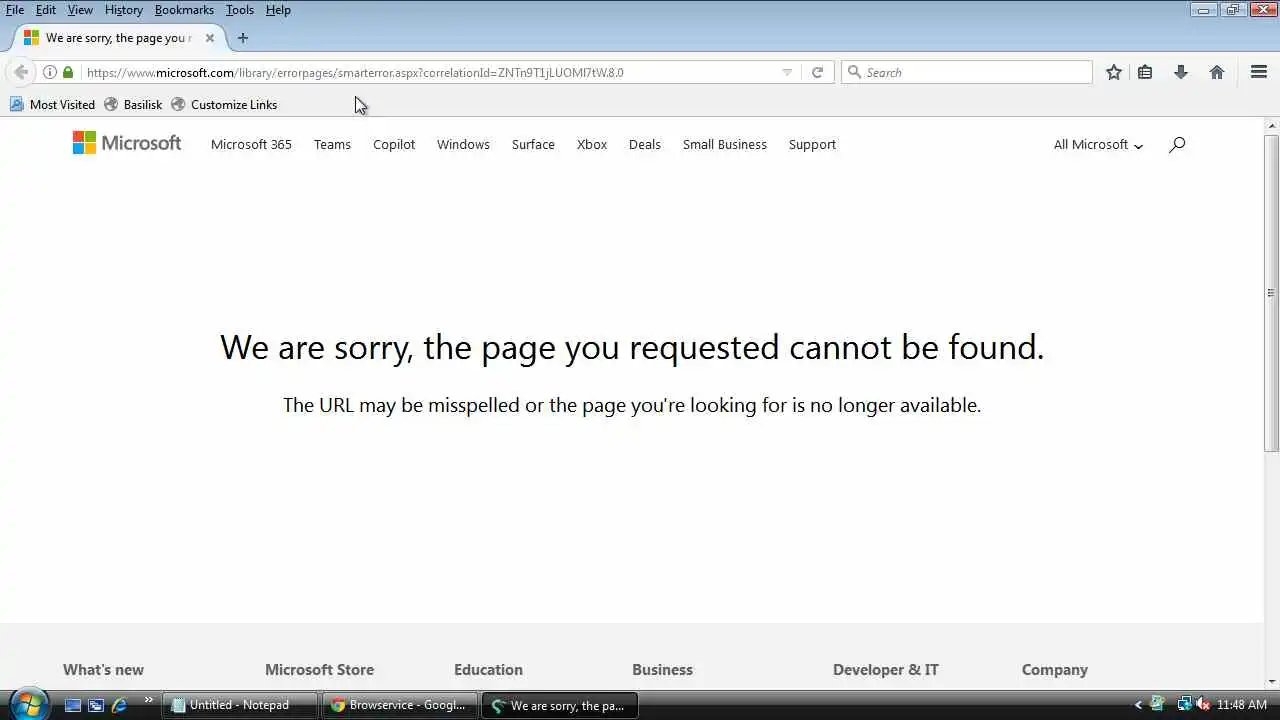Viewport: 1280px width, 720px height.
Task: Click the green padlock security icon
Action: [x=68, y=72]
